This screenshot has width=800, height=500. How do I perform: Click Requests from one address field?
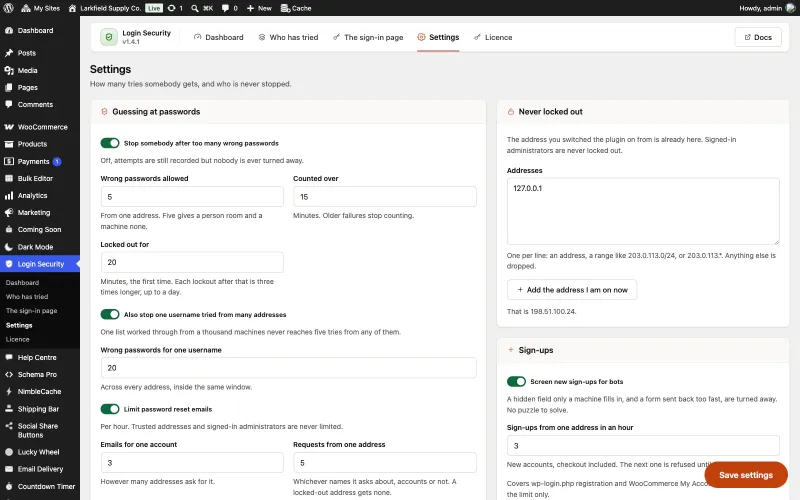point(385,463)
